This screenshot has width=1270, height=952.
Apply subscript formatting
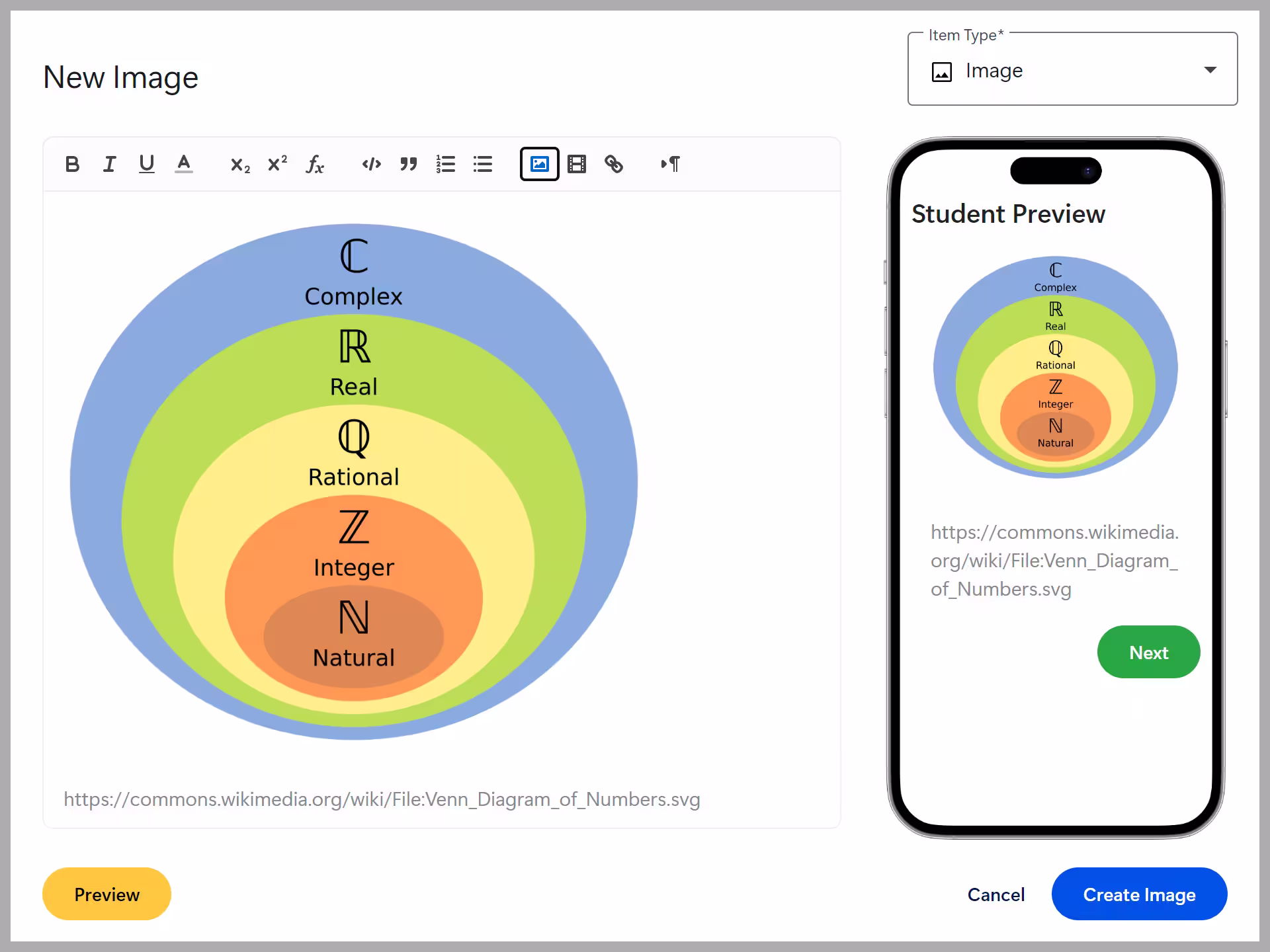[239, 164]
